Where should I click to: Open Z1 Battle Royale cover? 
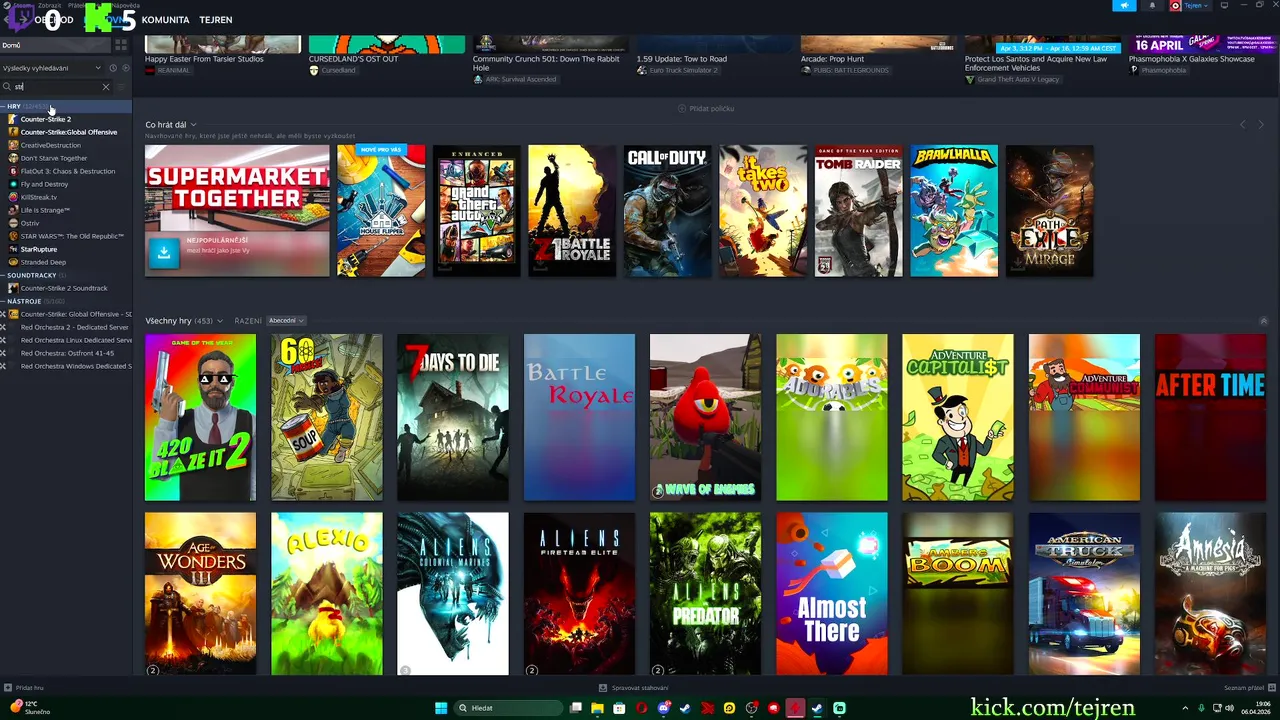(572, 211)
